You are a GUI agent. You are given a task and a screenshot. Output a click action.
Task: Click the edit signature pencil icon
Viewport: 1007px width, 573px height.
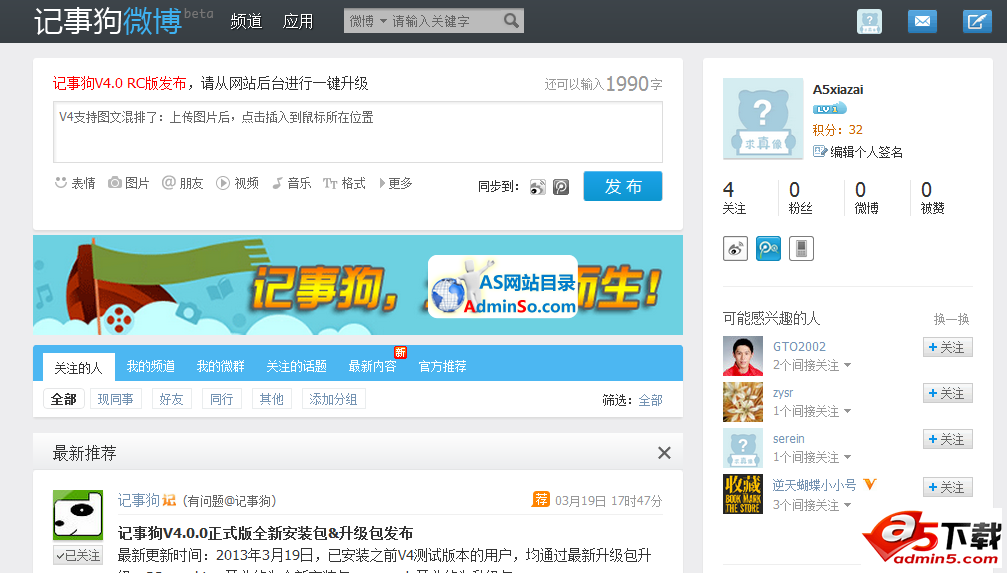click(x=819, y=152)
